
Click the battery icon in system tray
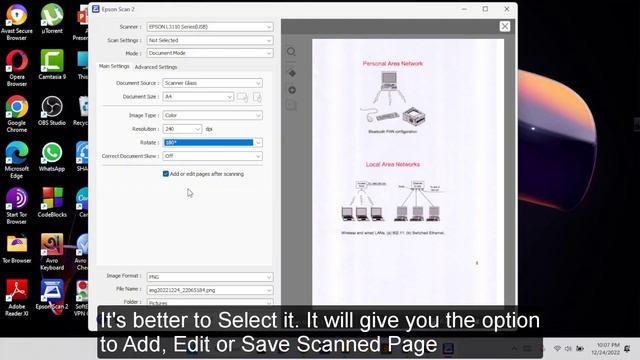tap(580, 349)
